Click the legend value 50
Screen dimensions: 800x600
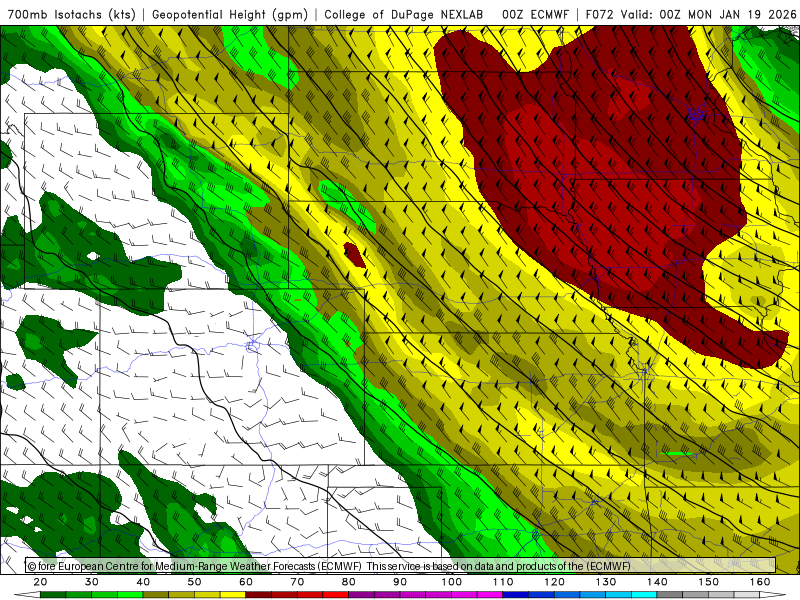pyautogui.click(x=194, y=582)
